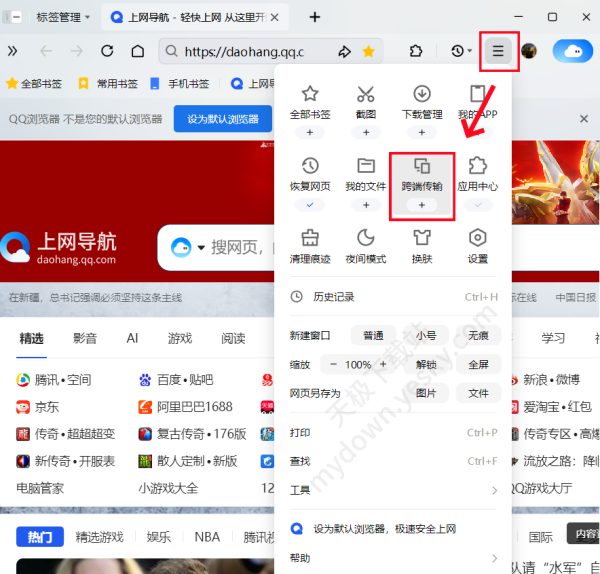Toggle bookmark star in address bar
The height and width of the screenshot is (574, 600).
pos(368,51)
